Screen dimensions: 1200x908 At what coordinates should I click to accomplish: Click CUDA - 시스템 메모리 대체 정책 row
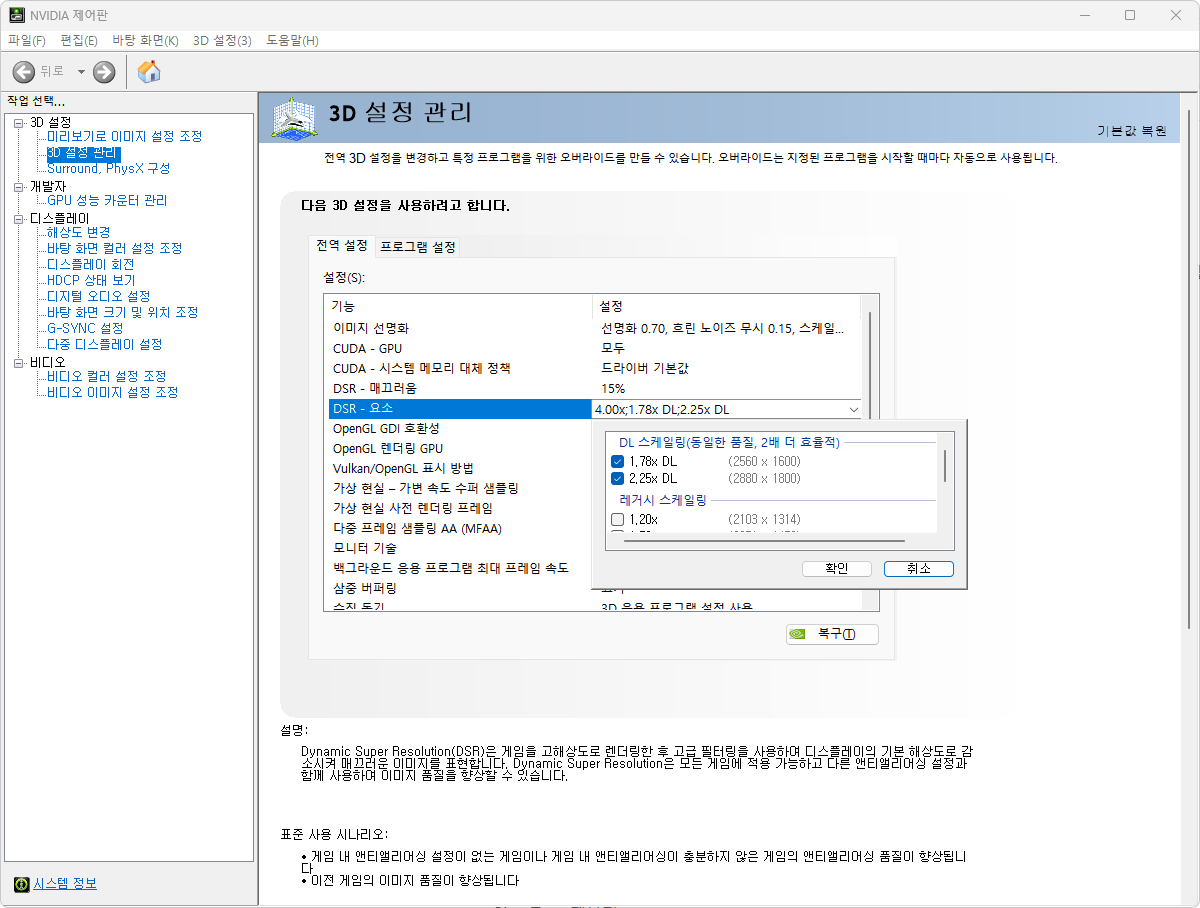click(595, 368)
